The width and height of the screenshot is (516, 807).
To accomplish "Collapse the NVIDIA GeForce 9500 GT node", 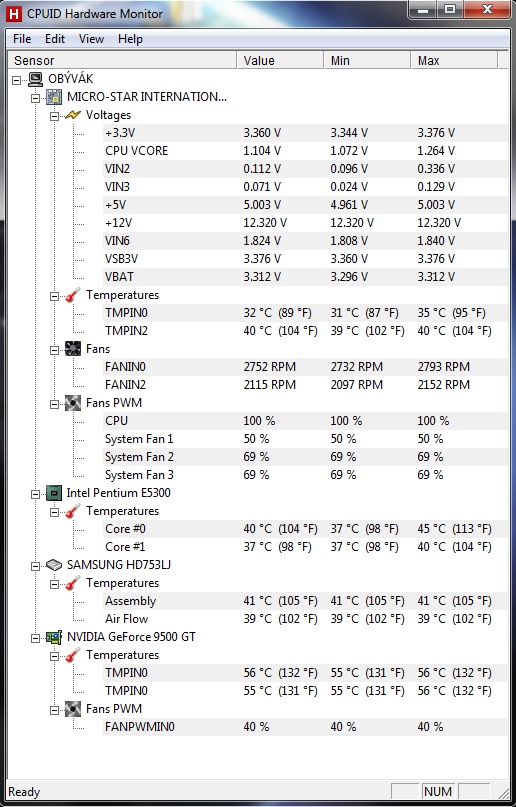I will click(35, 638).
